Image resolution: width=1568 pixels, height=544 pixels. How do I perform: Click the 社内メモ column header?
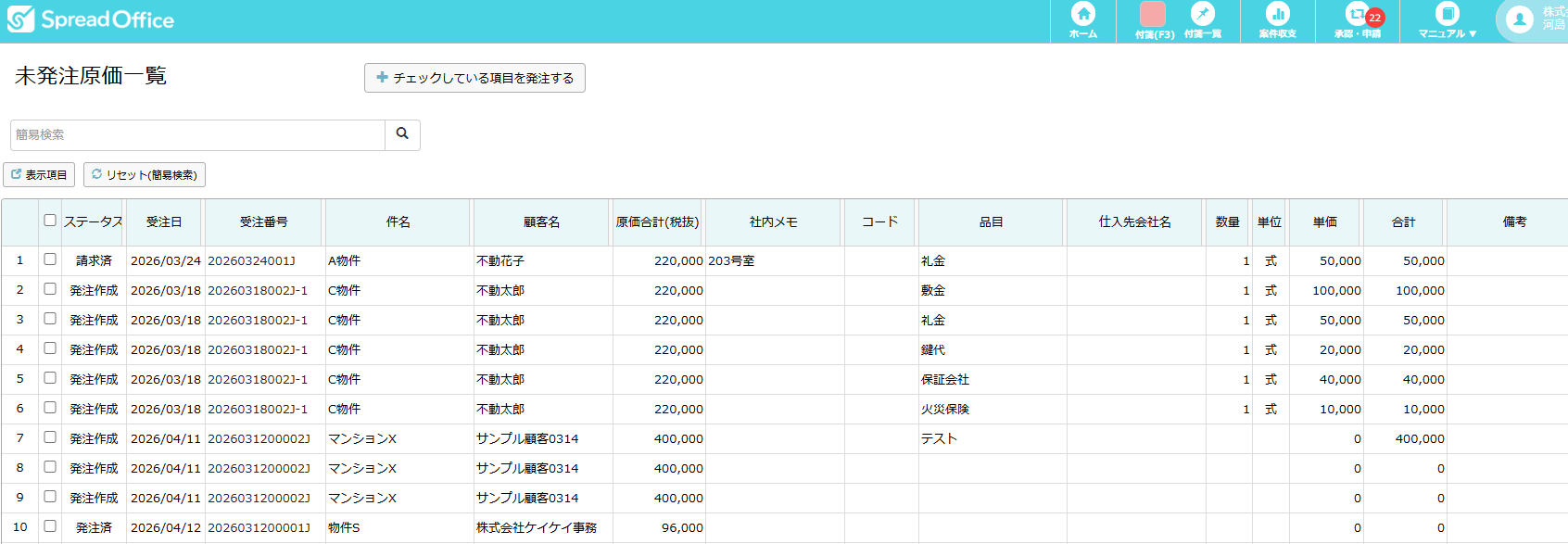[x=774, y=221]
